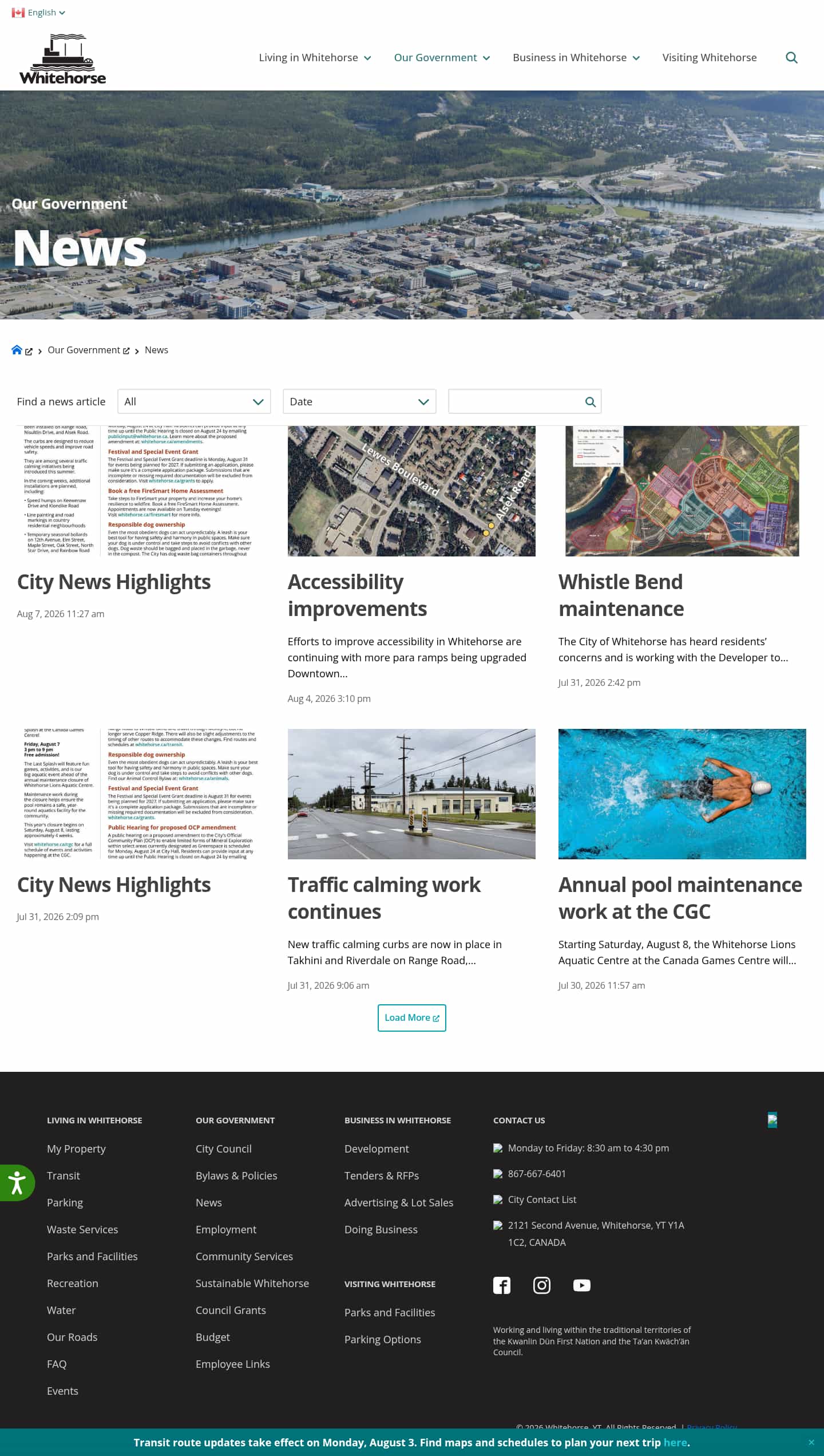
Task: Click footer phone number 867-667-6401
Action: coord(537,1174)
